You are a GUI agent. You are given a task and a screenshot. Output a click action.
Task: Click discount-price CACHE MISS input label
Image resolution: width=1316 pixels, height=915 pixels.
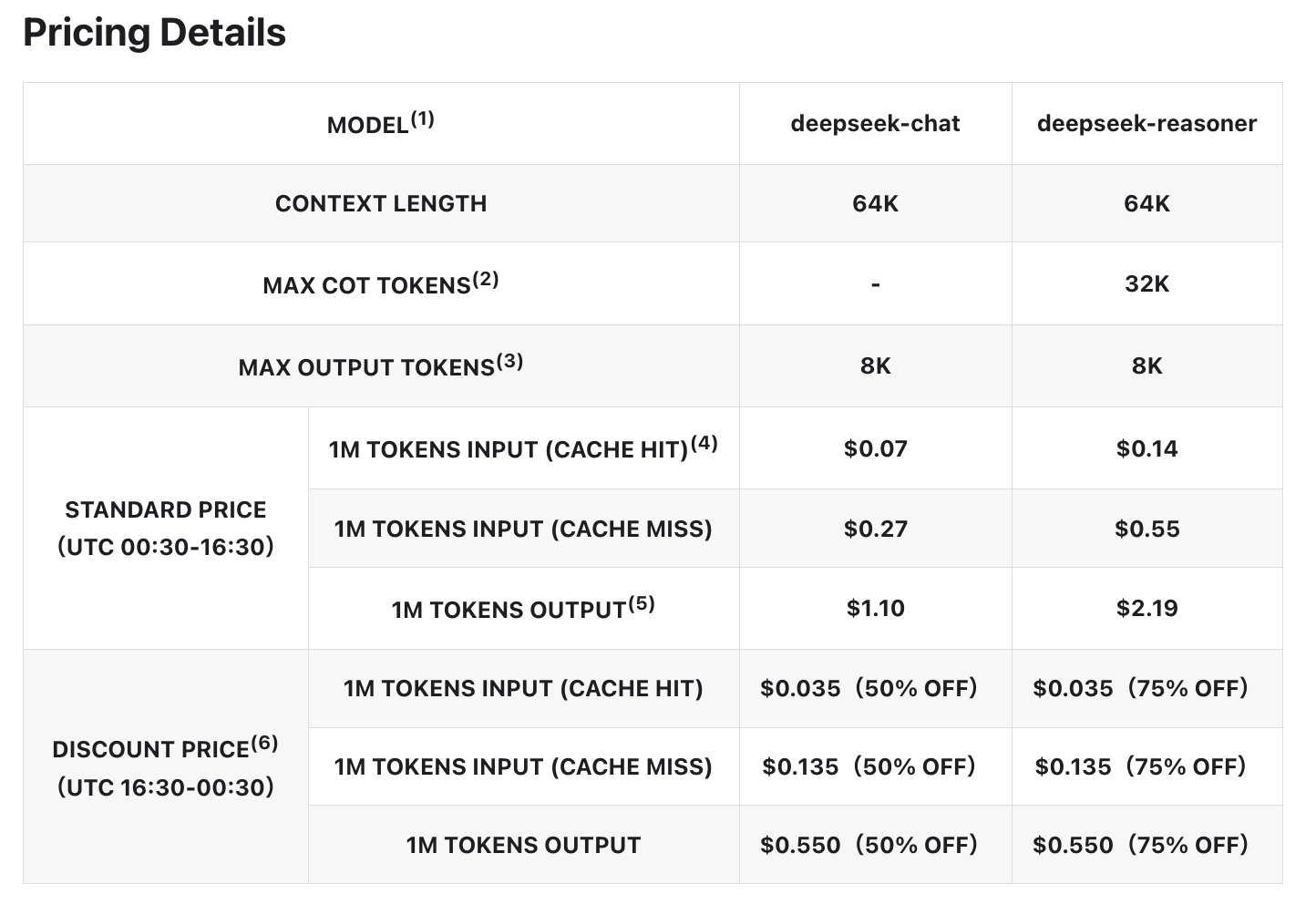point(523,766)
